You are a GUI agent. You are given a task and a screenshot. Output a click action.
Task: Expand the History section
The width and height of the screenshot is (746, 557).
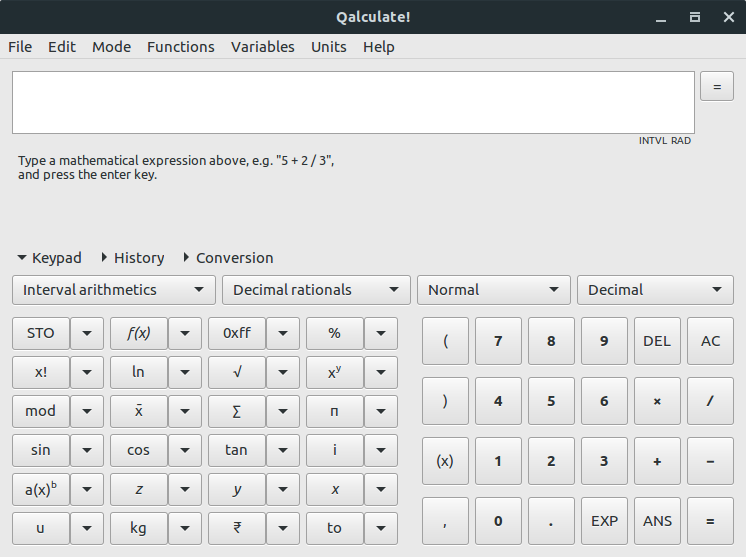click(133, 258)
